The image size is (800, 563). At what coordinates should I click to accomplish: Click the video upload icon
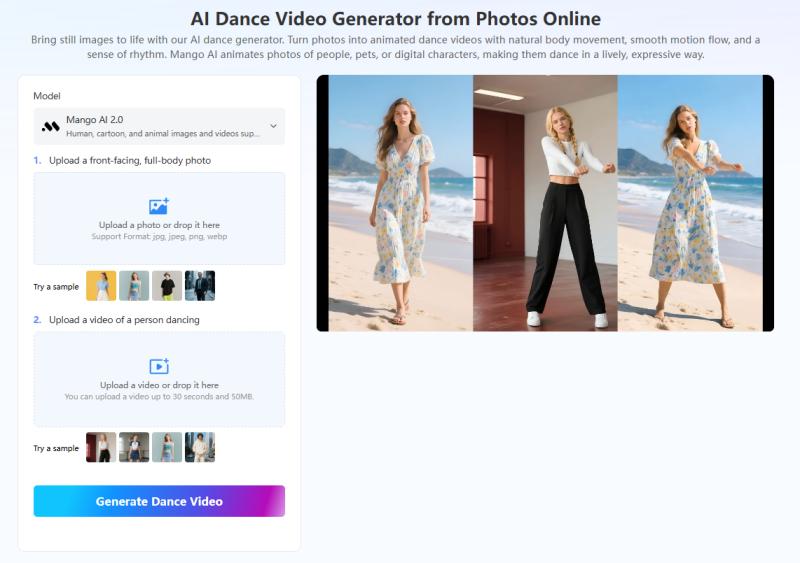coord(159,367)
